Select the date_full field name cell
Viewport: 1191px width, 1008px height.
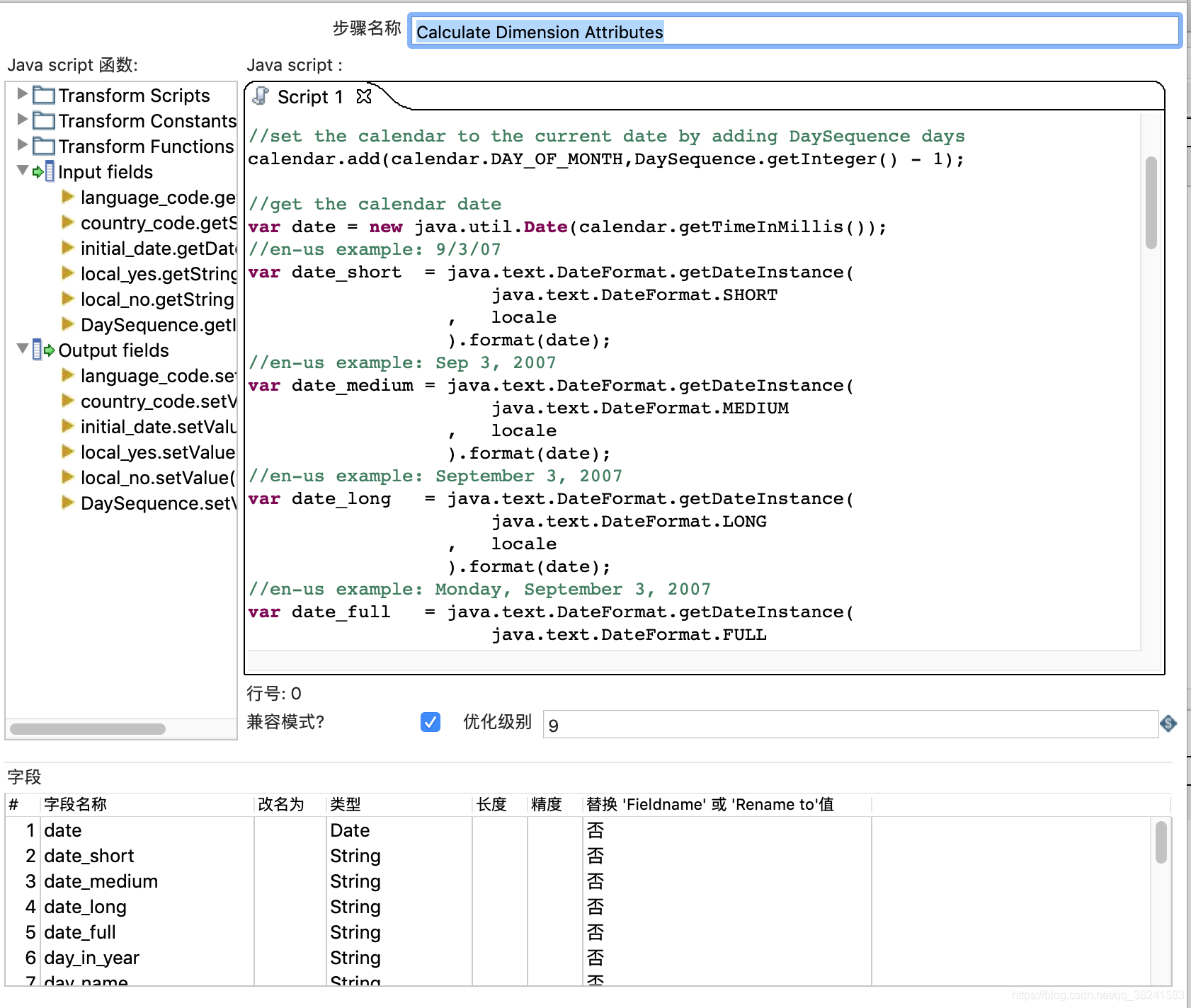[147, 932]
